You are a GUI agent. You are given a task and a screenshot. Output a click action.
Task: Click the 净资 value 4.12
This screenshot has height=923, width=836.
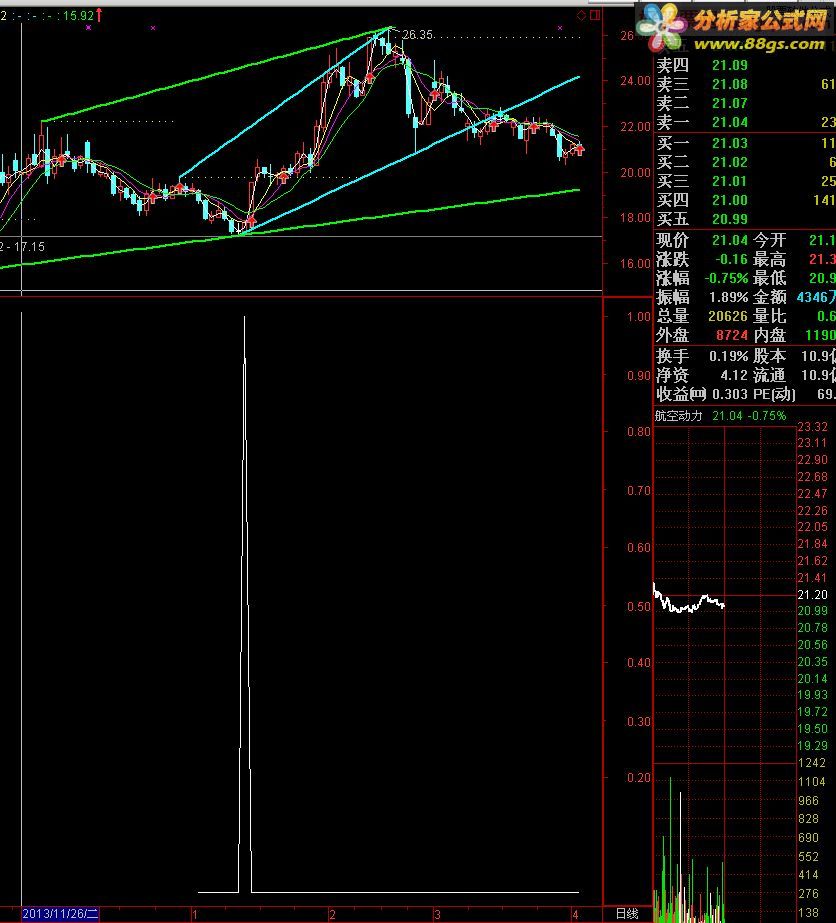(734, 375)
